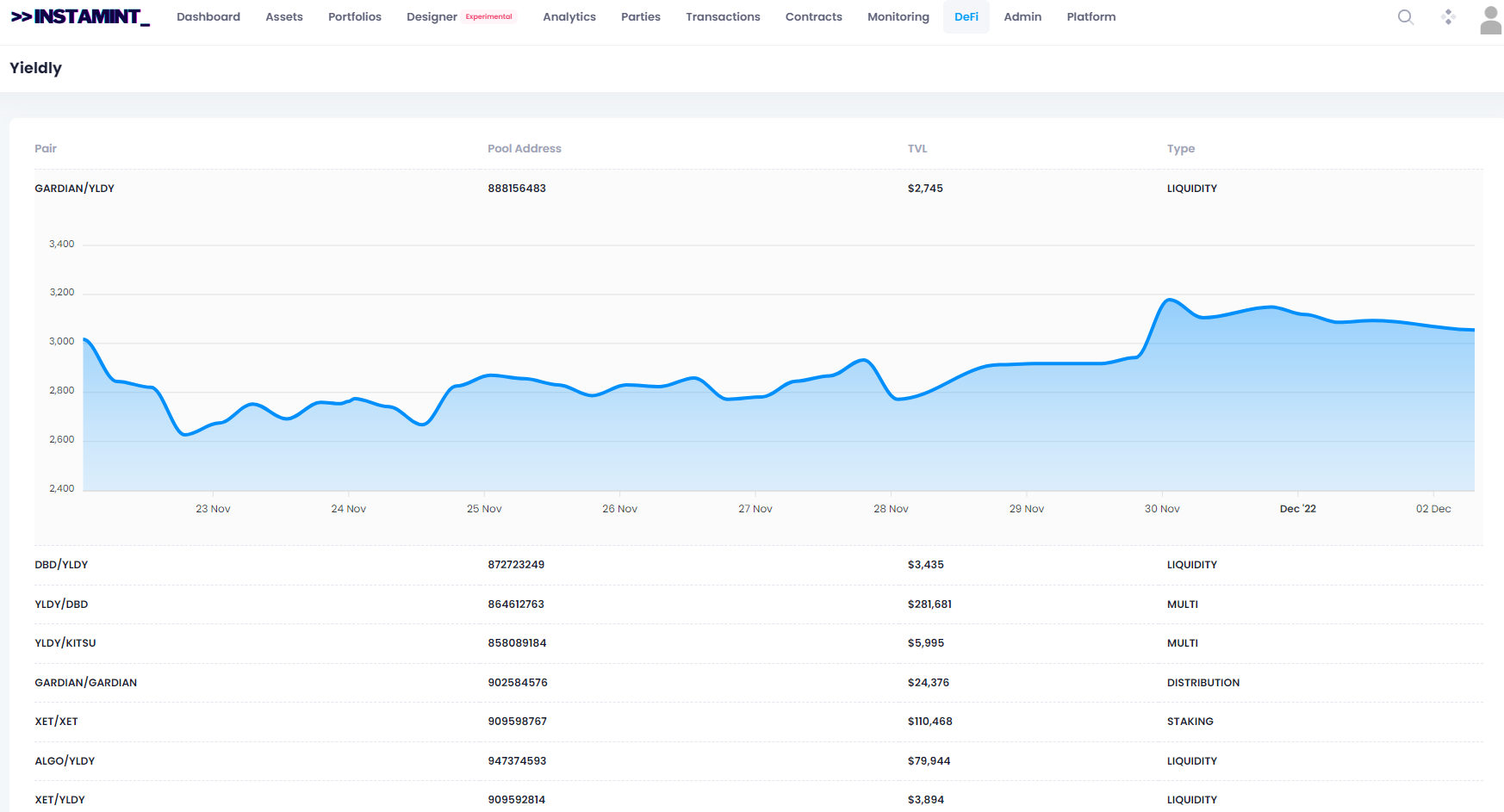Open the theme switcher icon

tap(1448, 17)
